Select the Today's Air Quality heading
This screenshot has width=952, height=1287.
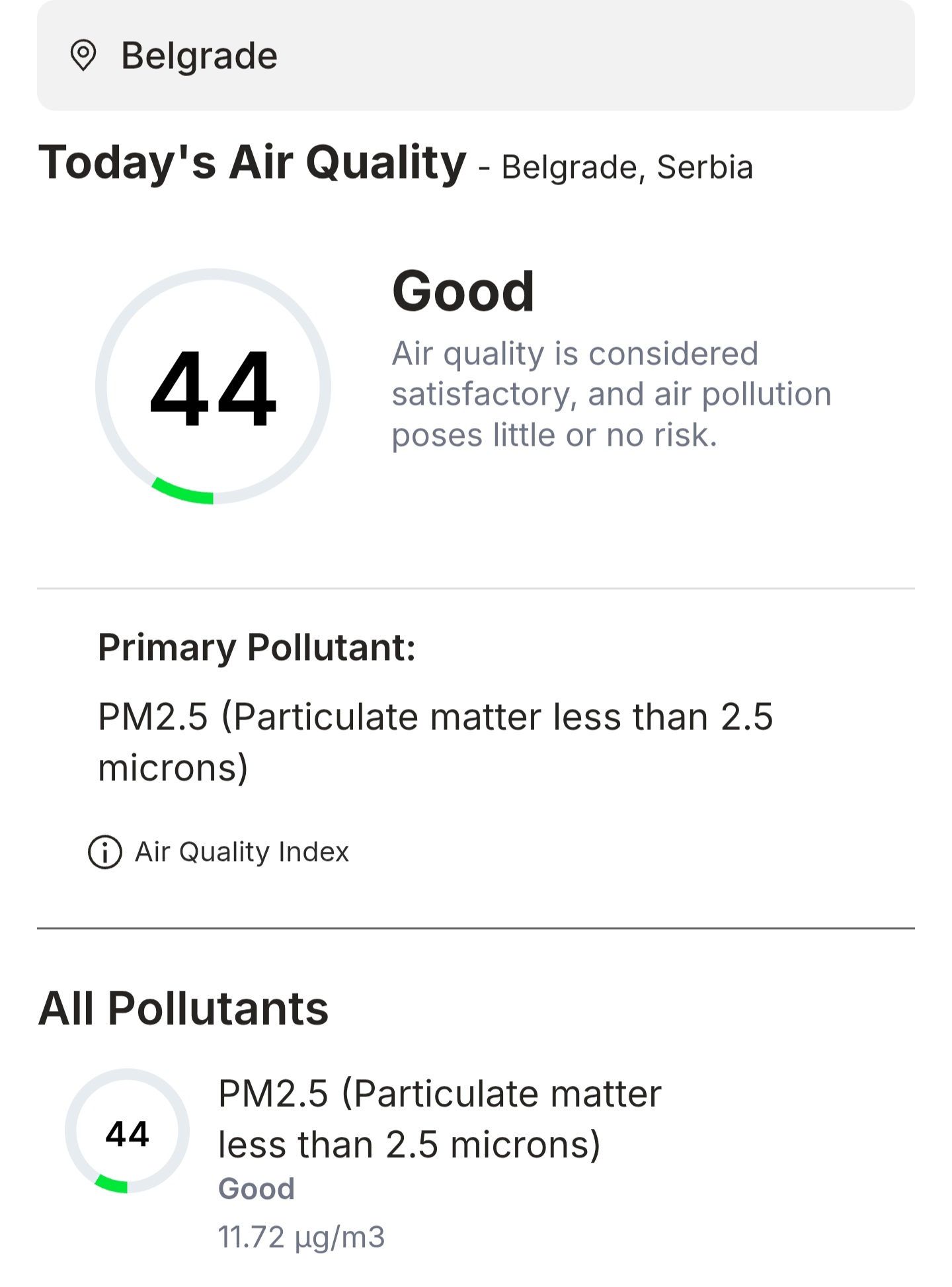coord(252,163)
